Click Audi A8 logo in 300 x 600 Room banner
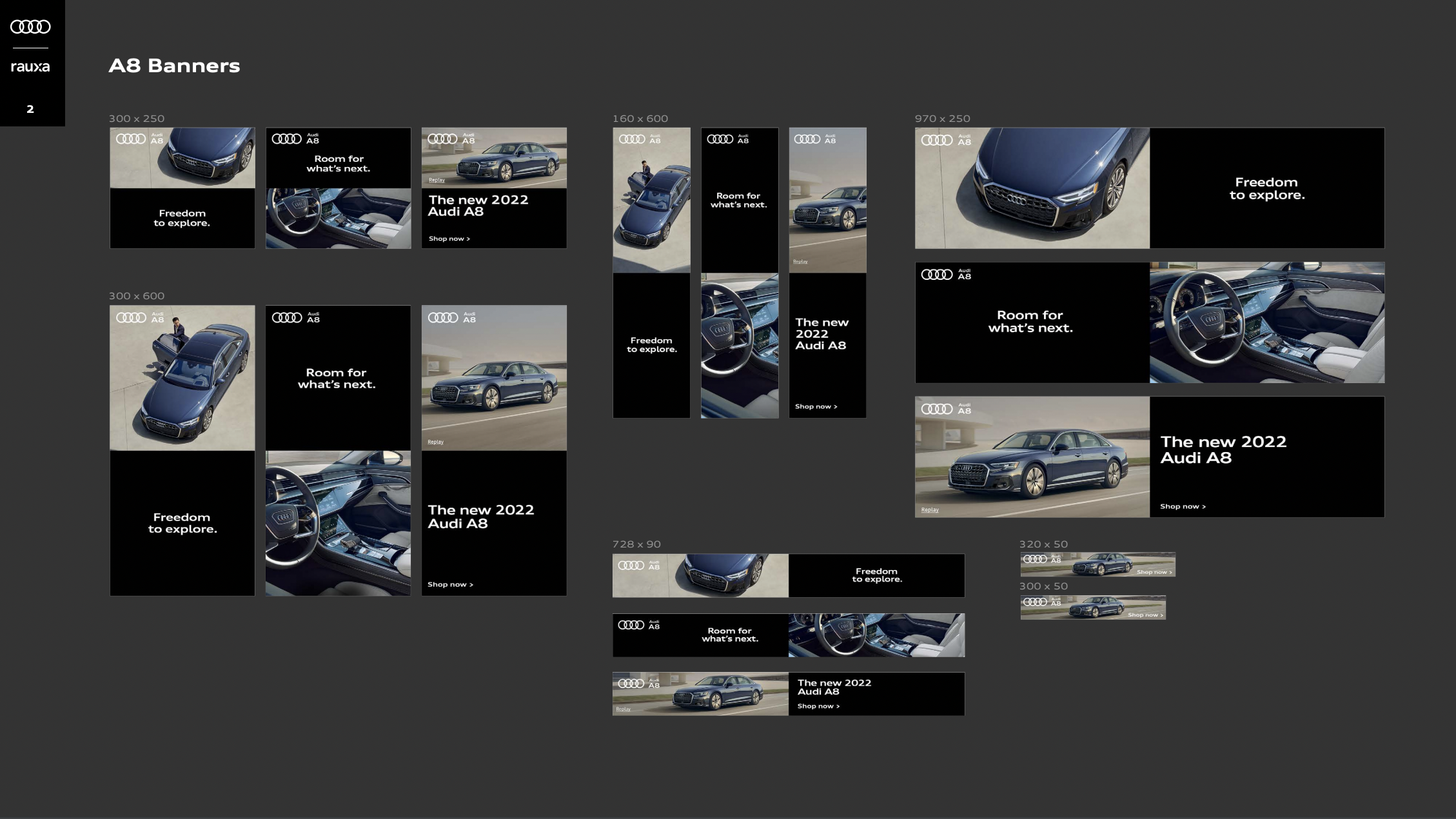The height and width of the screenshot is (819, 1456). (296, 317)
